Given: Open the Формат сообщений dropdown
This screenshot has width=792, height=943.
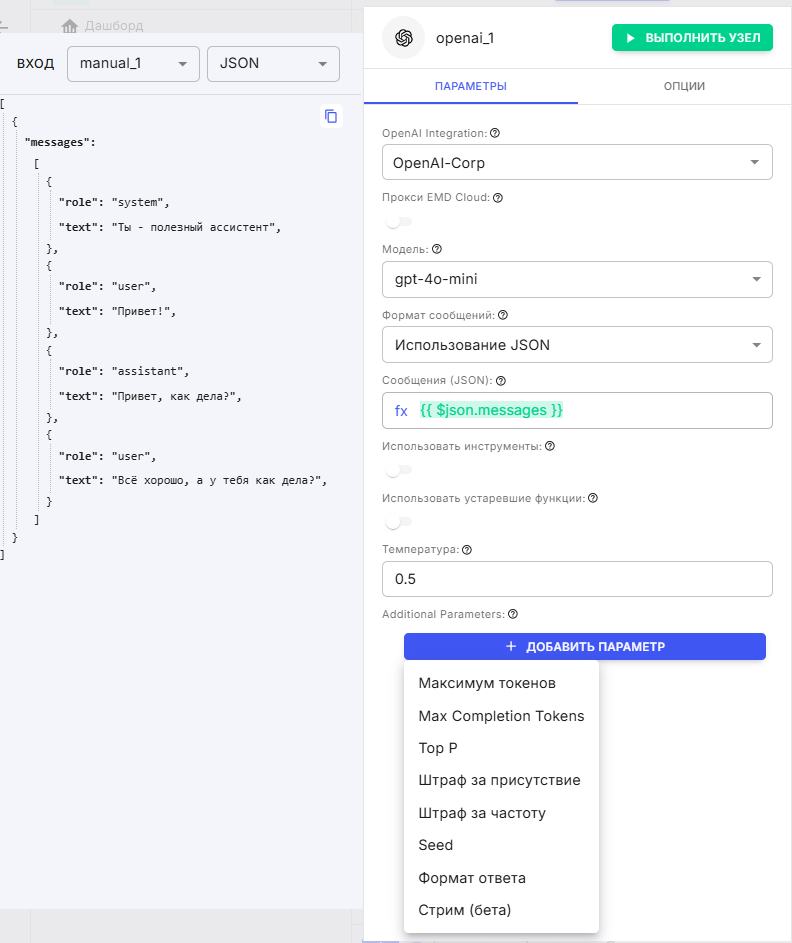Looking at the screenshot, I should coord(577,344).
